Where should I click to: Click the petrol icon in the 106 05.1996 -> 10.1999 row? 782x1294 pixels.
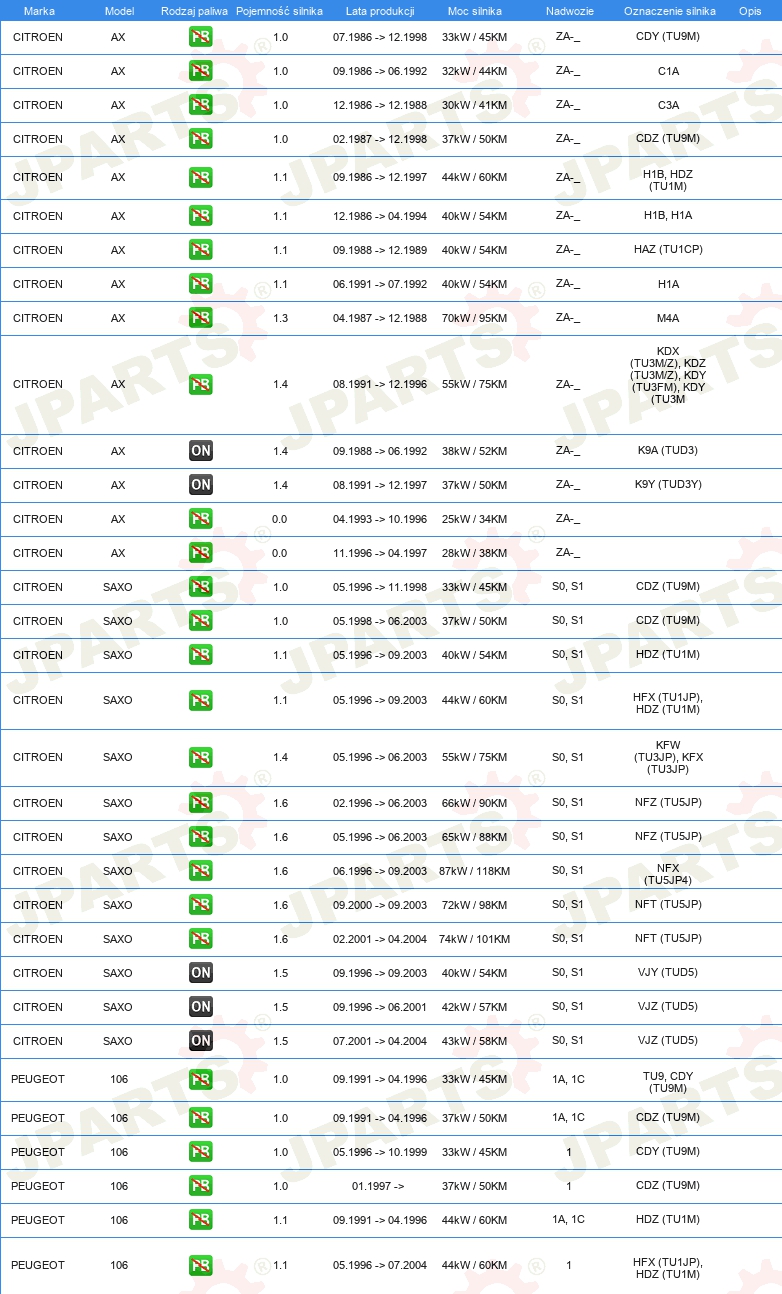201,1152
